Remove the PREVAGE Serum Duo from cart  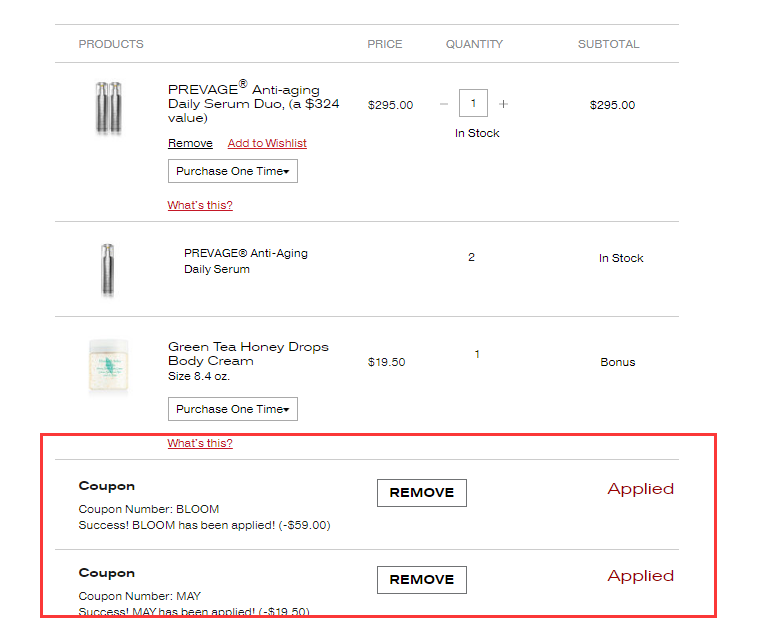click(190, 143)
